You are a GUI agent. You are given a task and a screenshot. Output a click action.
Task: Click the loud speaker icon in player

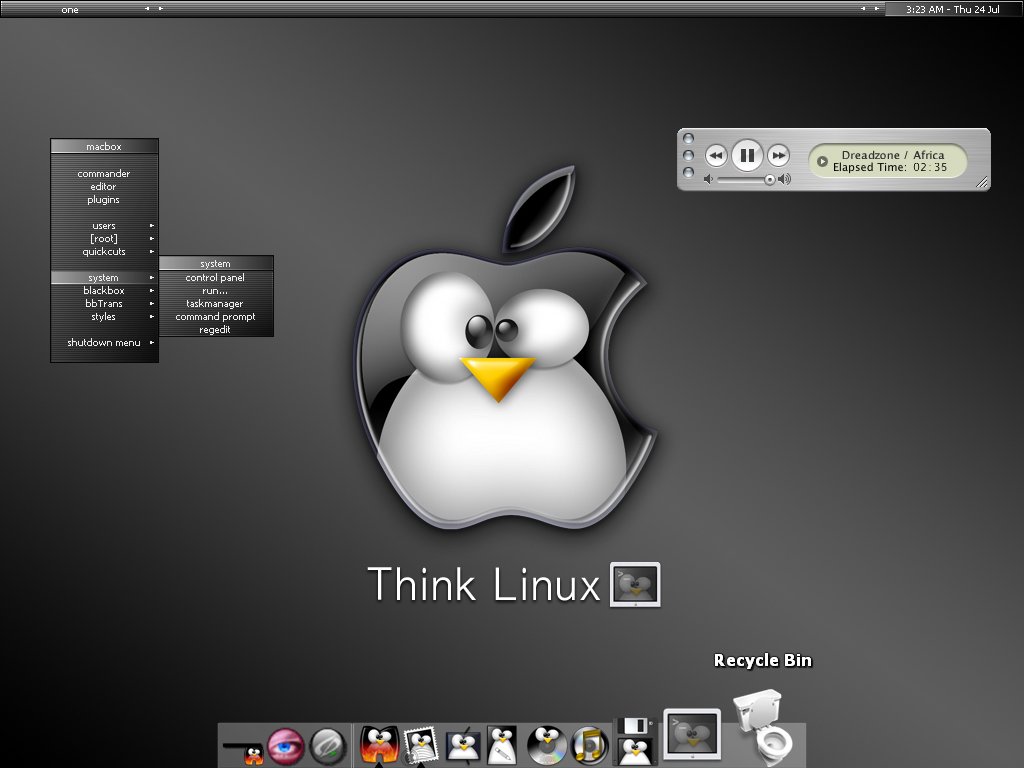pyautogui.click(x=784, y=179)
